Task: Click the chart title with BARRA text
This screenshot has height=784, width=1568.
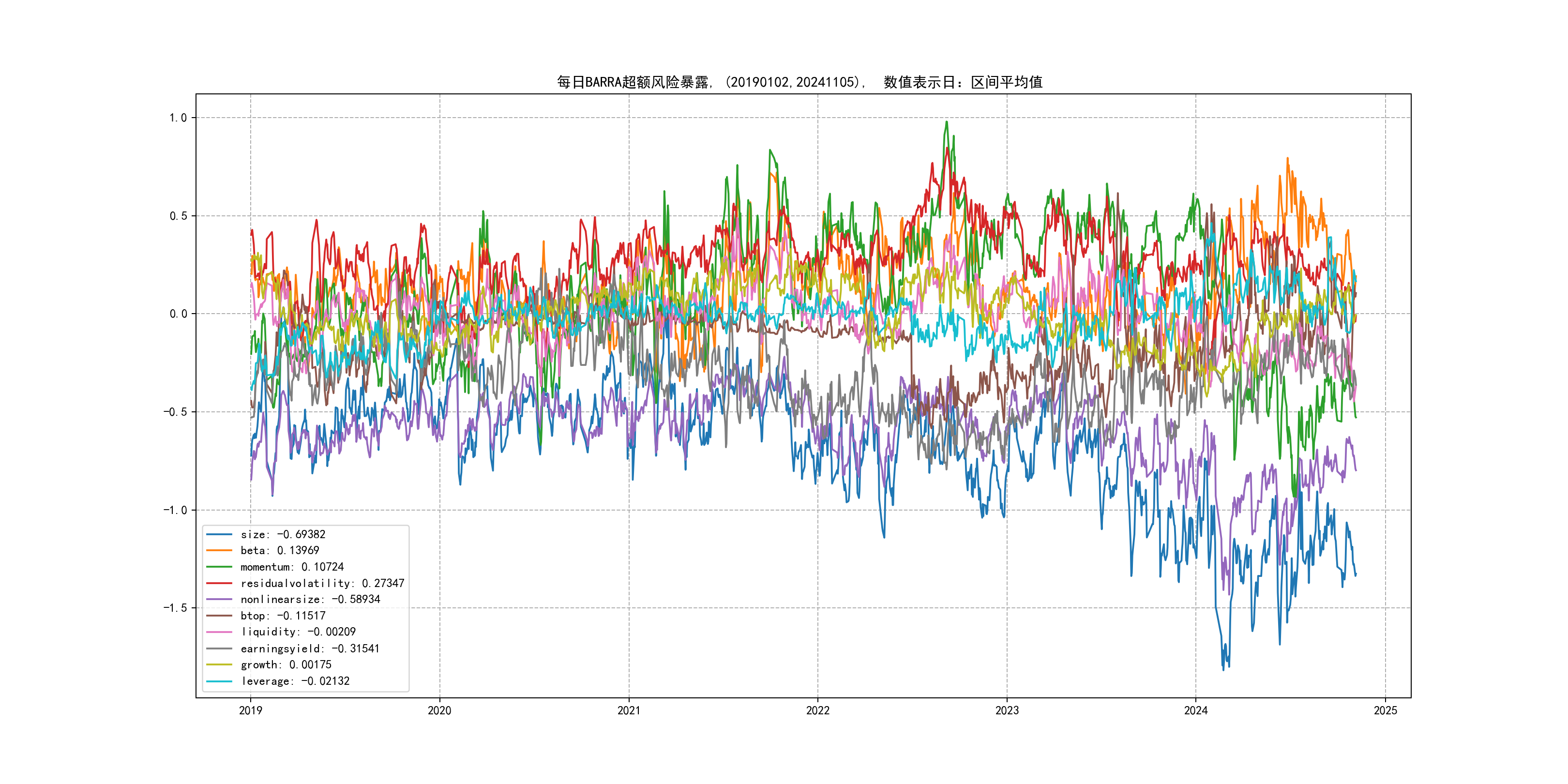Action: (799, 82)
